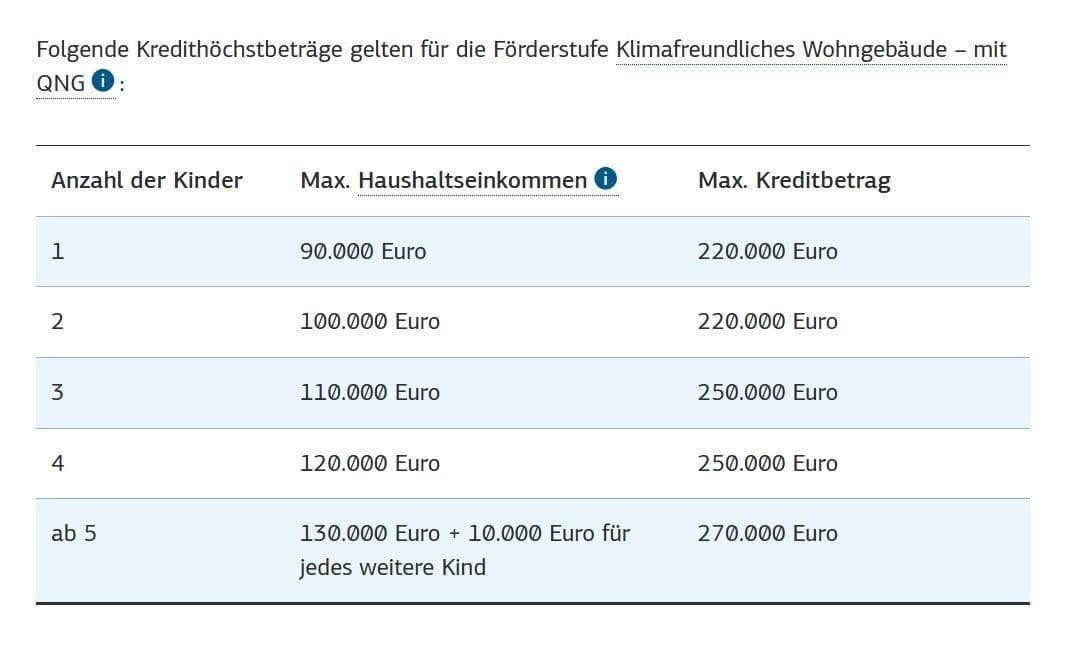The image size is (1073, 654).
Task: Click the underlined Haushaltseinkommen header term
Action: [472, 181]
